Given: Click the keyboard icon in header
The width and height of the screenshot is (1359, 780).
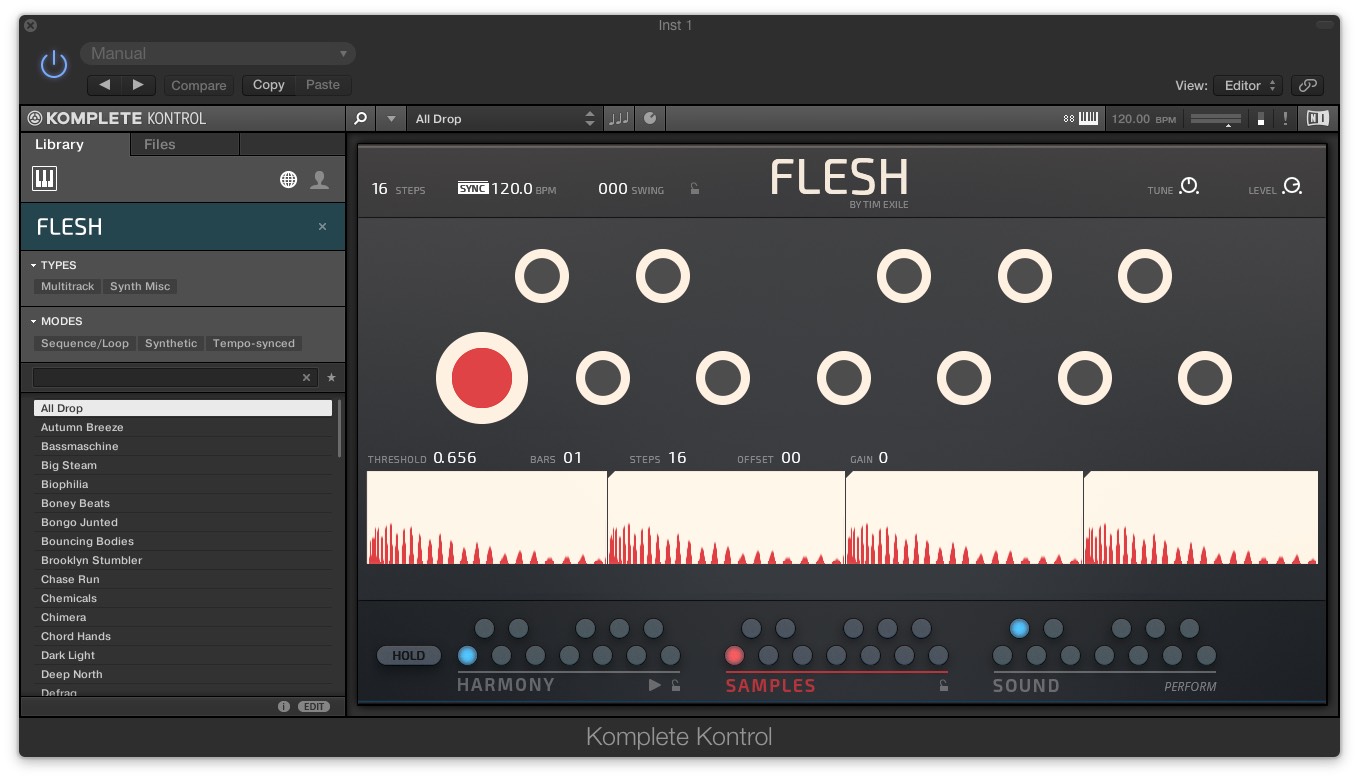Looking at the screenshot, I should tap(1088, 119).
